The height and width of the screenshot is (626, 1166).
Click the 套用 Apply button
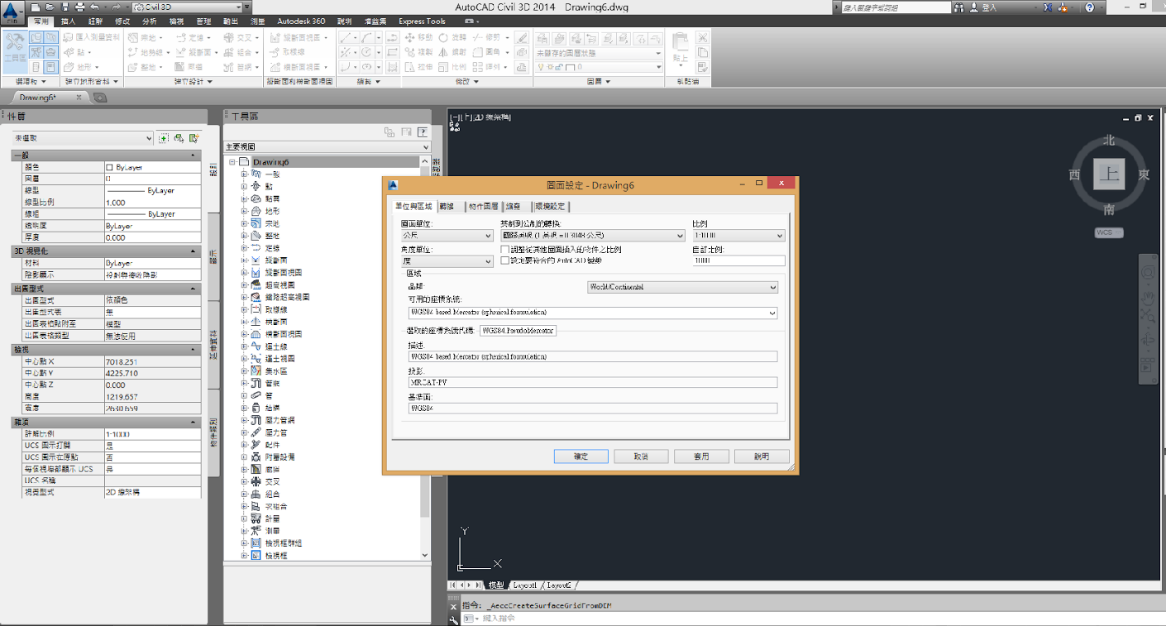coord(701,456)
